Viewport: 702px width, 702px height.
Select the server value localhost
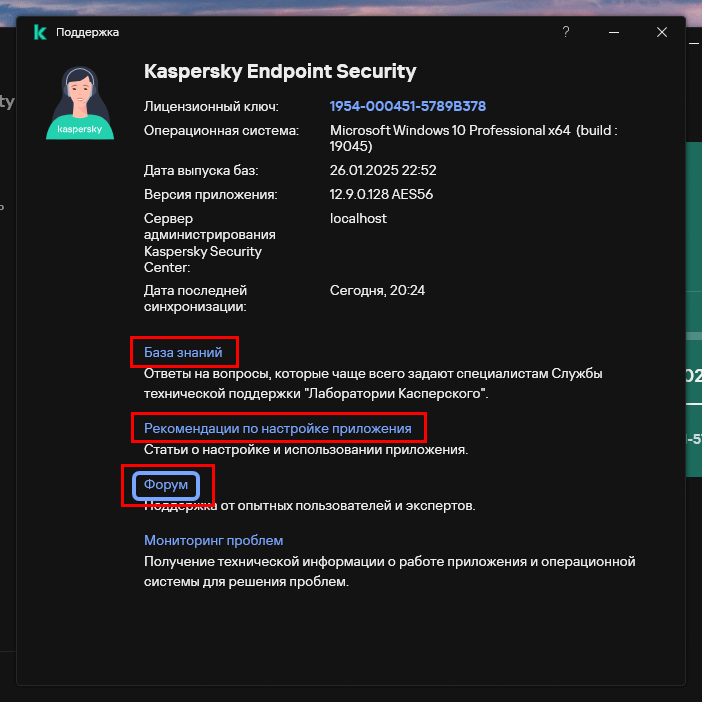[358, 218]
